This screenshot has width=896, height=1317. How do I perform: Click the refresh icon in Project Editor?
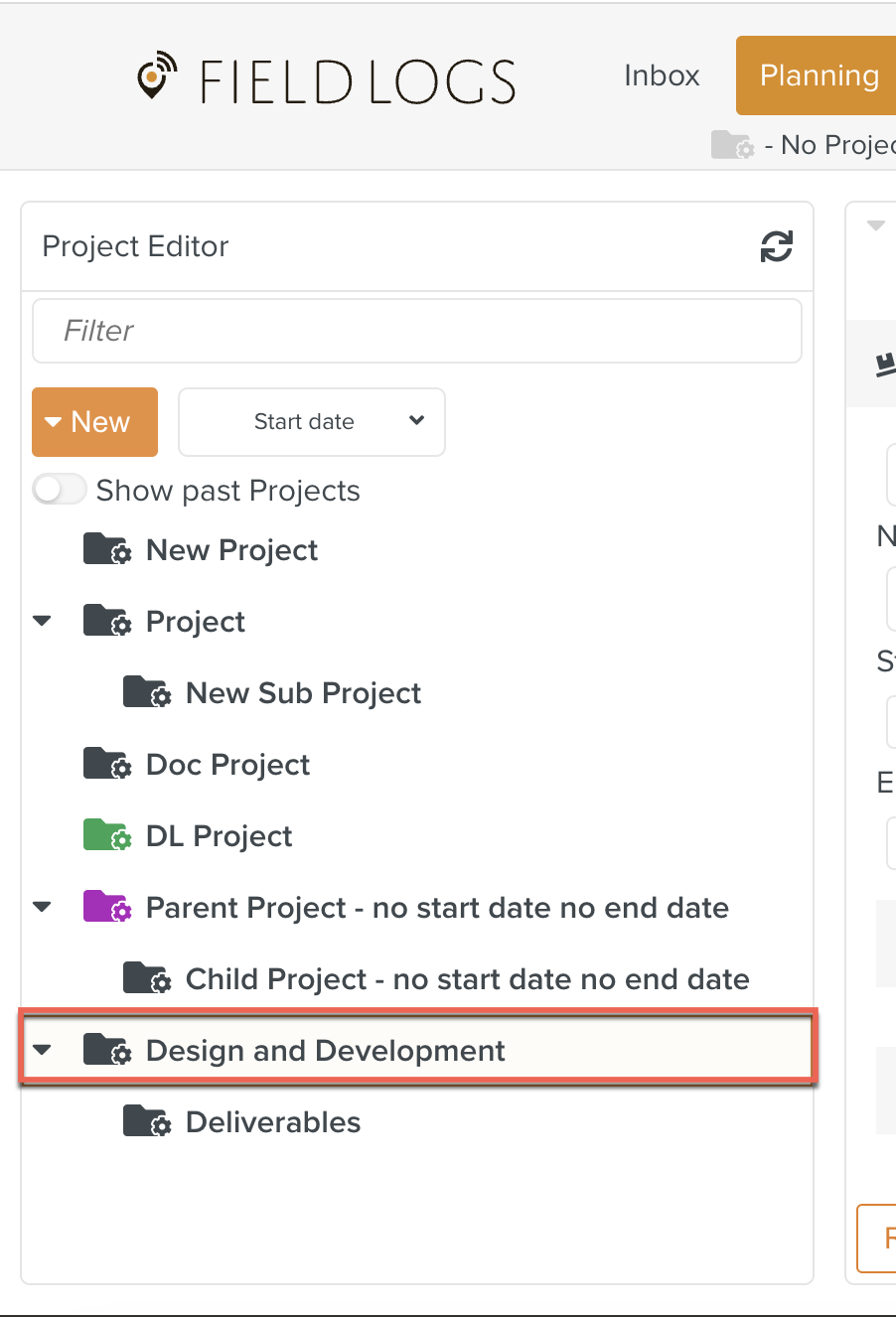776,246
